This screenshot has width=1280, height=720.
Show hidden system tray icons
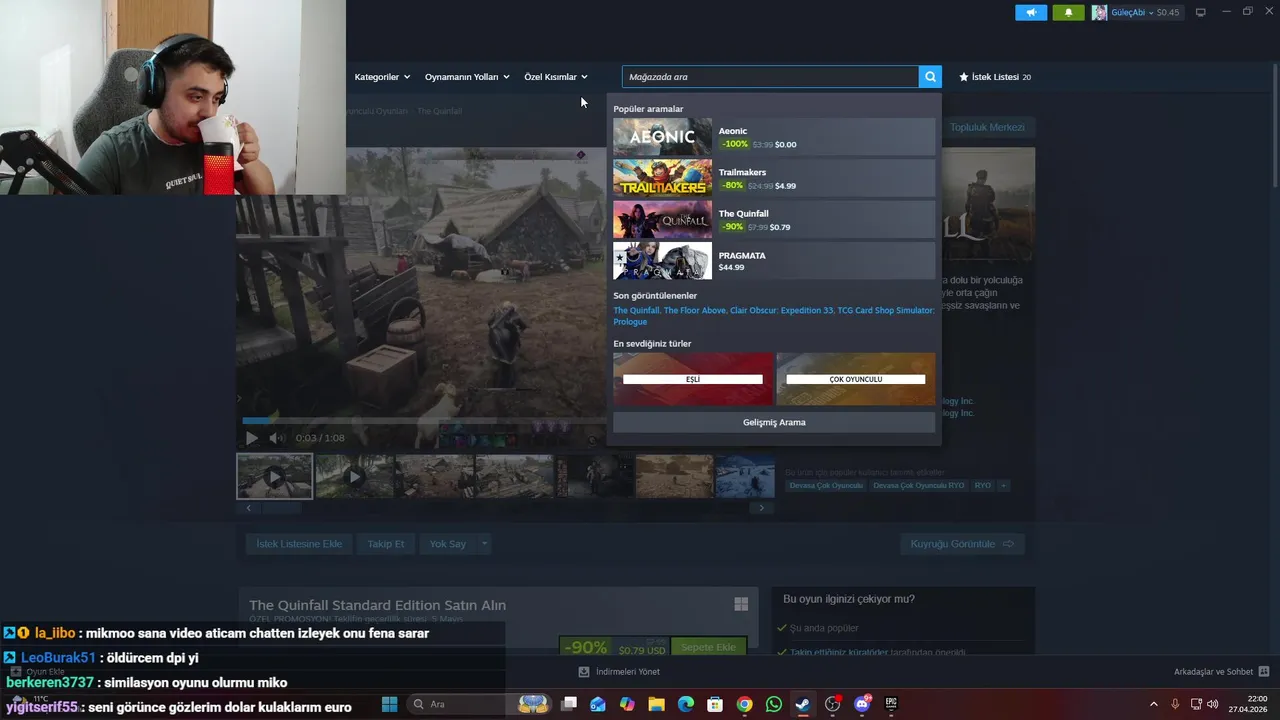point(1153,704)
